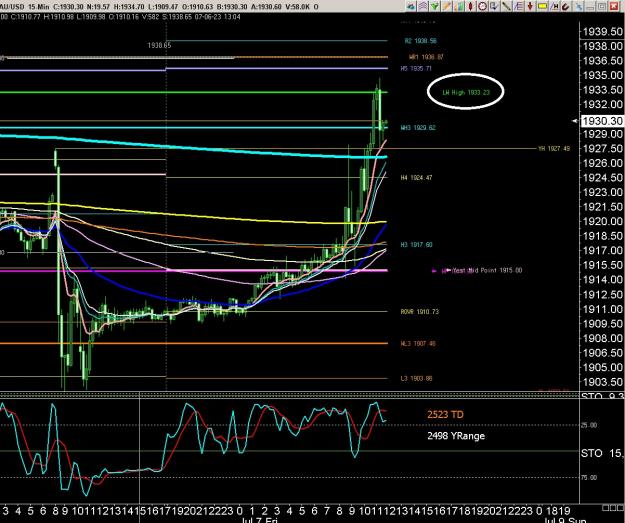The height and width of the screenshot is (523, 625).
Task: Click the multicolored bars icon
Action: click(x=459, y=6)
